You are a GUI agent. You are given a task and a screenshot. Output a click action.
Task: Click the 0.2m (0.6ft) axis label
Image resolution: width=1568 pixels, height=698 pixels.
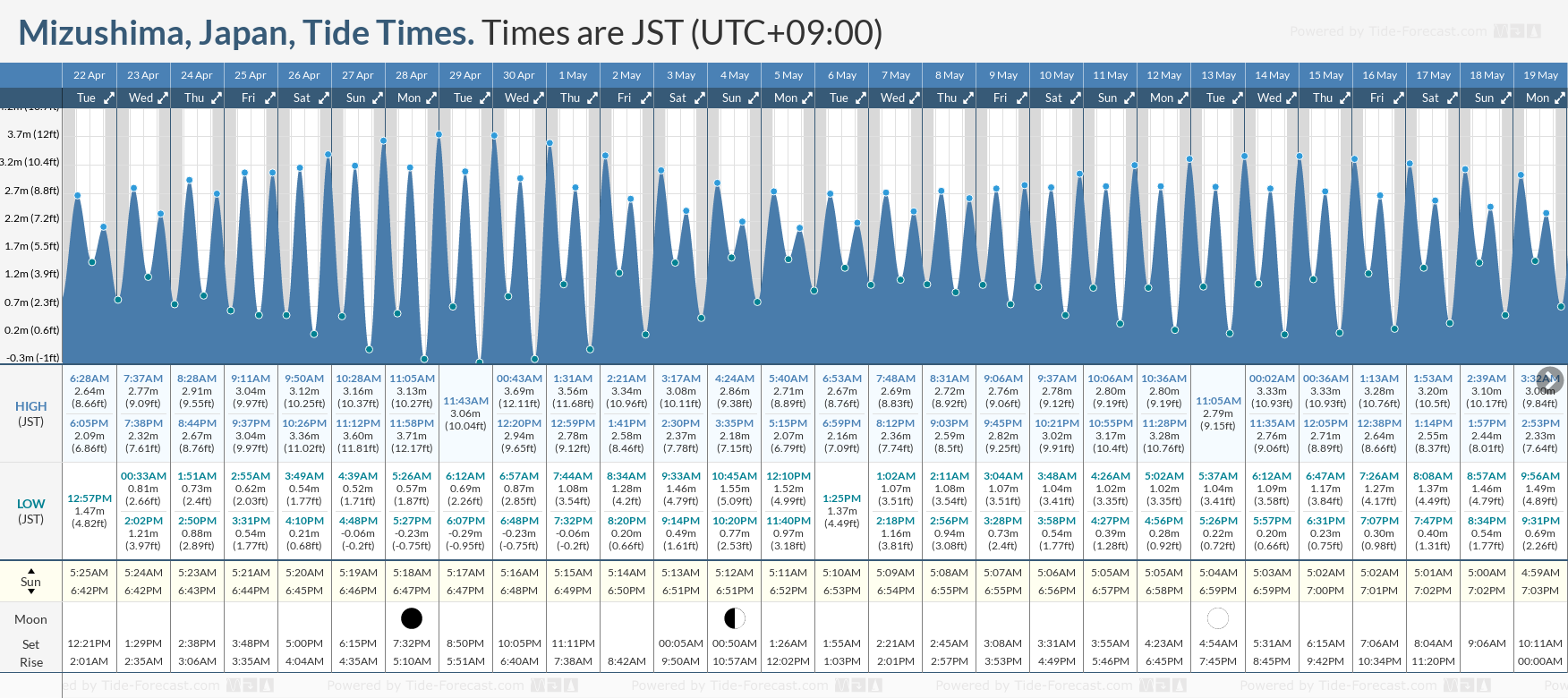pyautogui.click(x=31, y=330)
